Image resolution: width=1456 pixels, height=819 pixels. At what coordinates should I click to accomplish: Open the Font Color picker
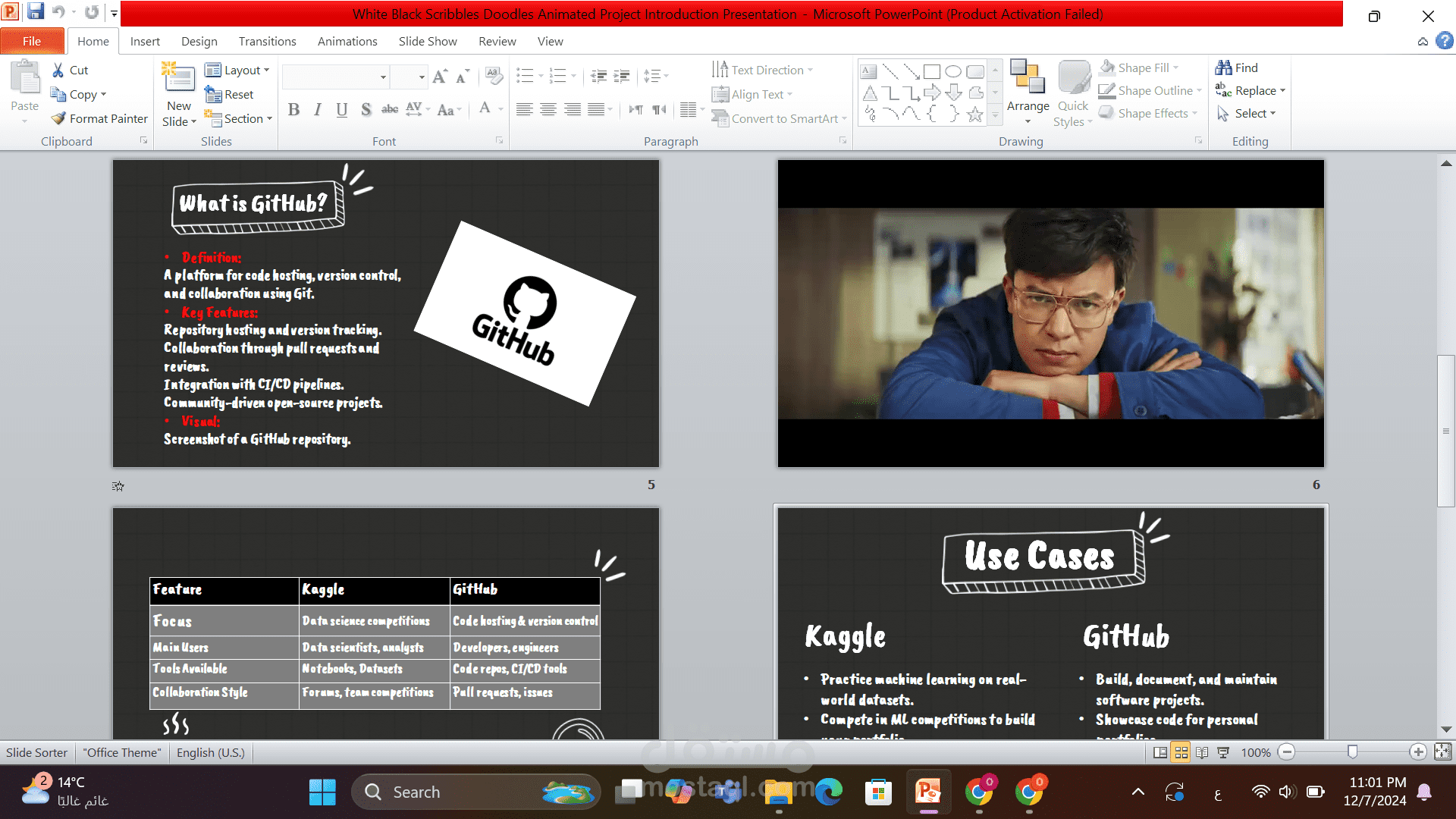[x=485, y=110]
